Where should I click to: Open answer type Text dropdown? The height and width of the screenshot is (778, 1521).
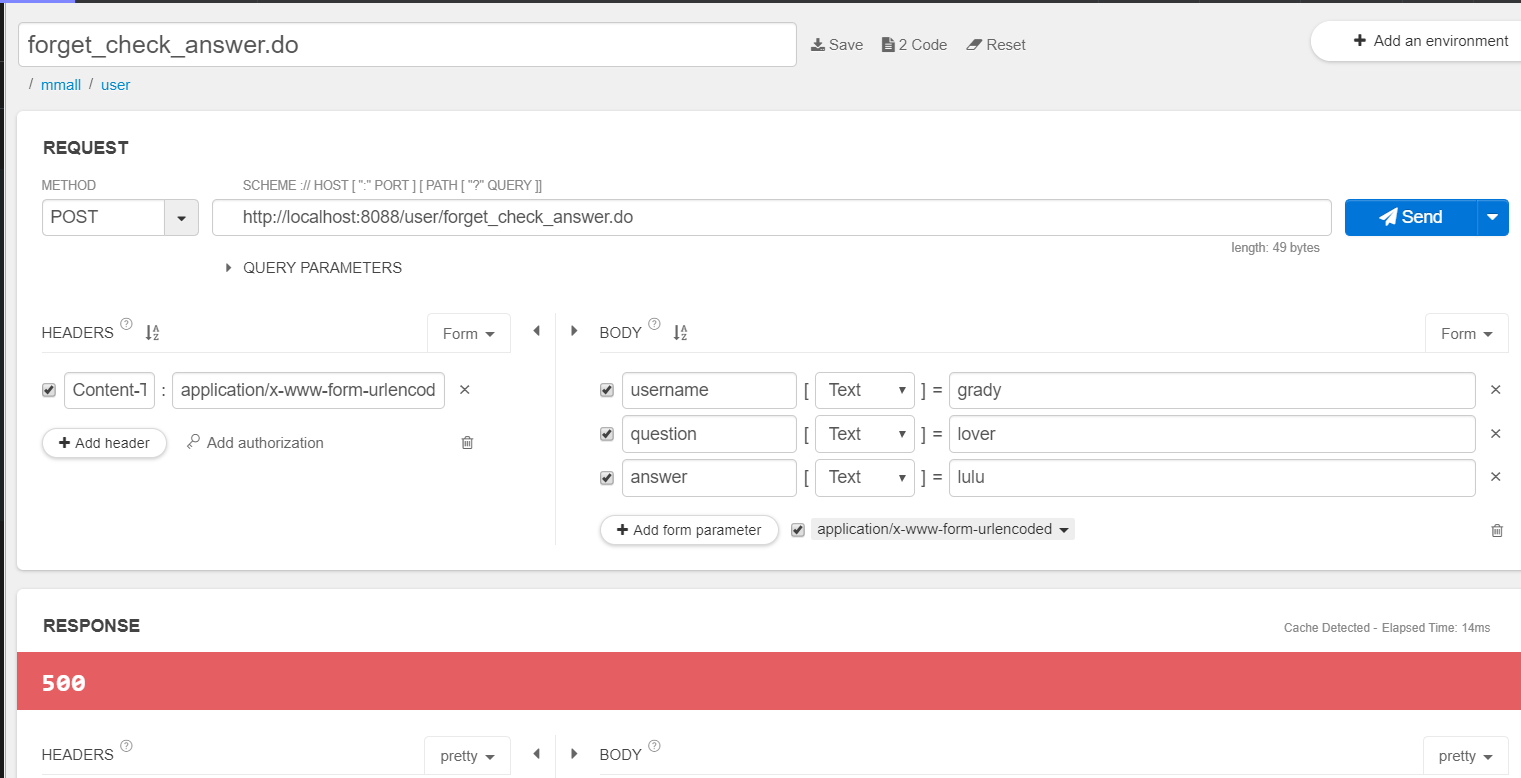[x=865, y=477]
